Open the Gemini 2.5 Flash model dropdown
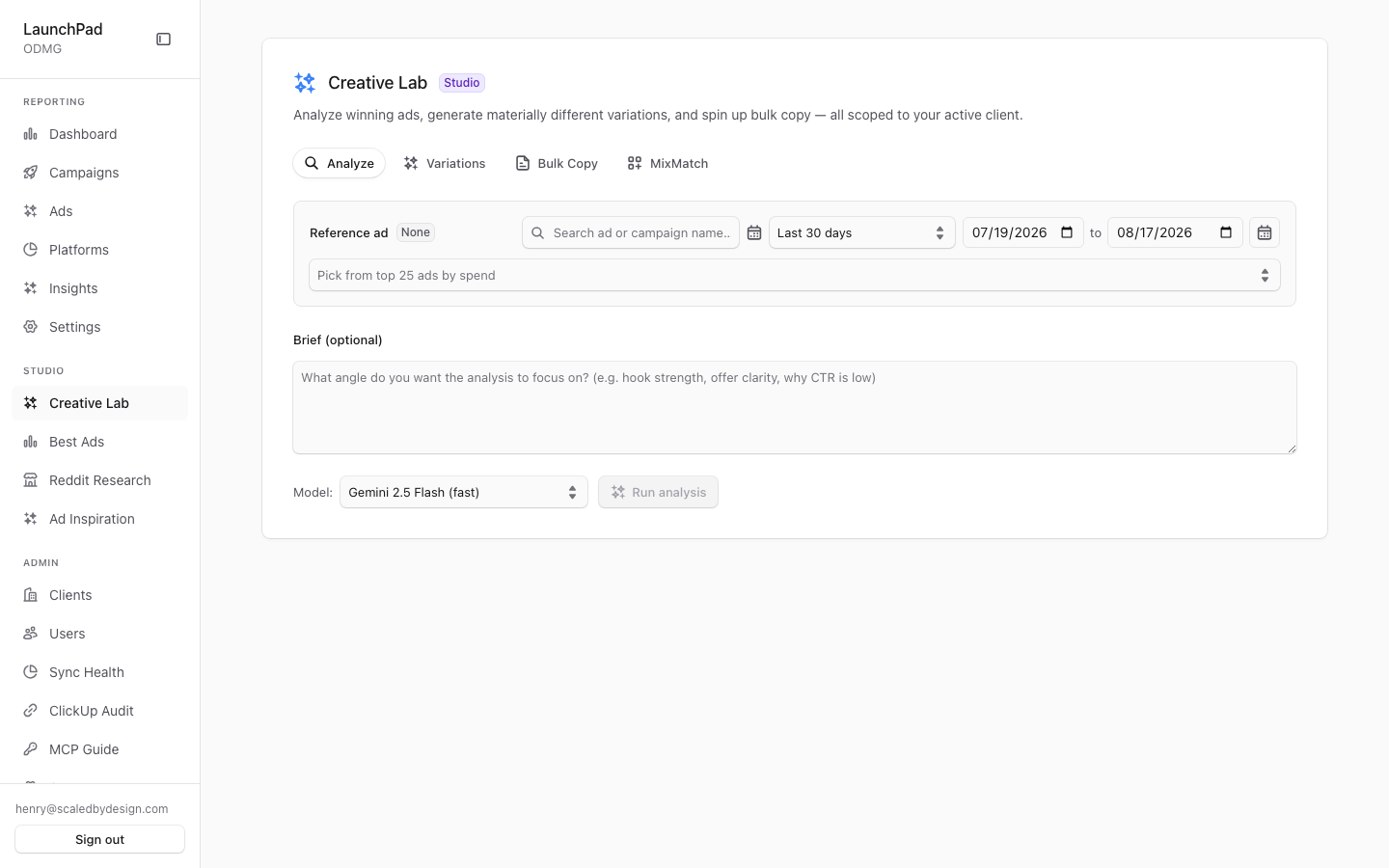 pos(464,492)
